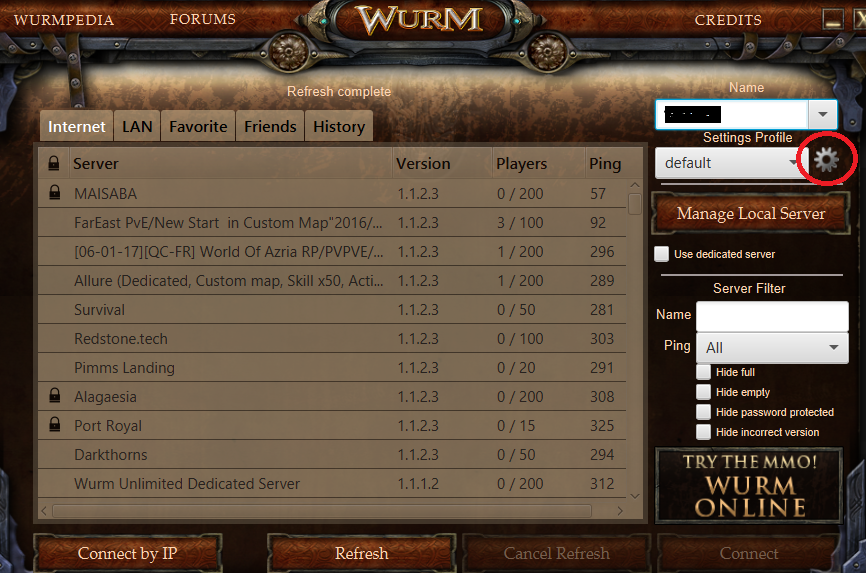Click the Refresh button
866x573 pixels.
[x=362, y=553]
